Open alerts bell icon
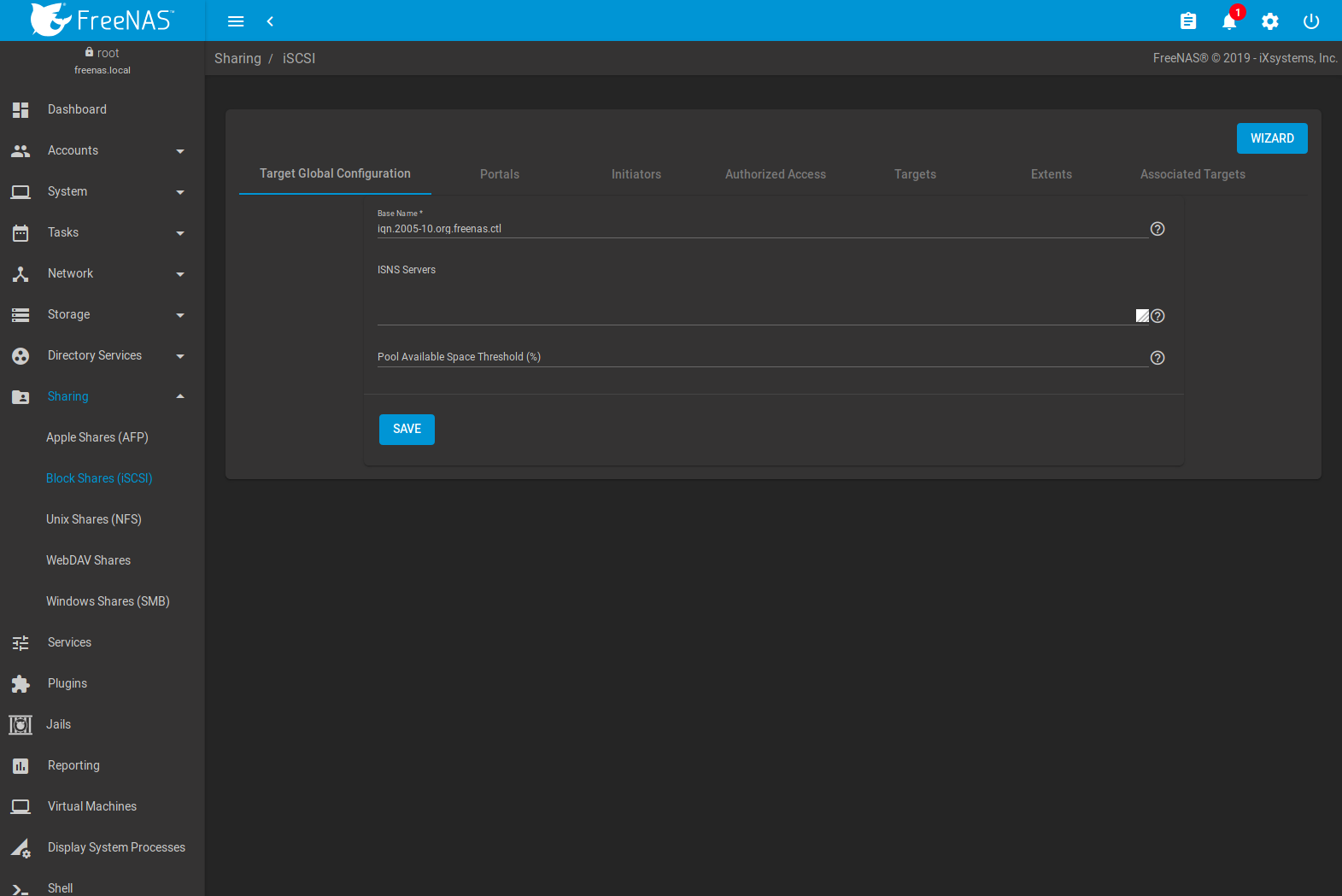This screenshot has height=896, width=1342. [1229, 21]
